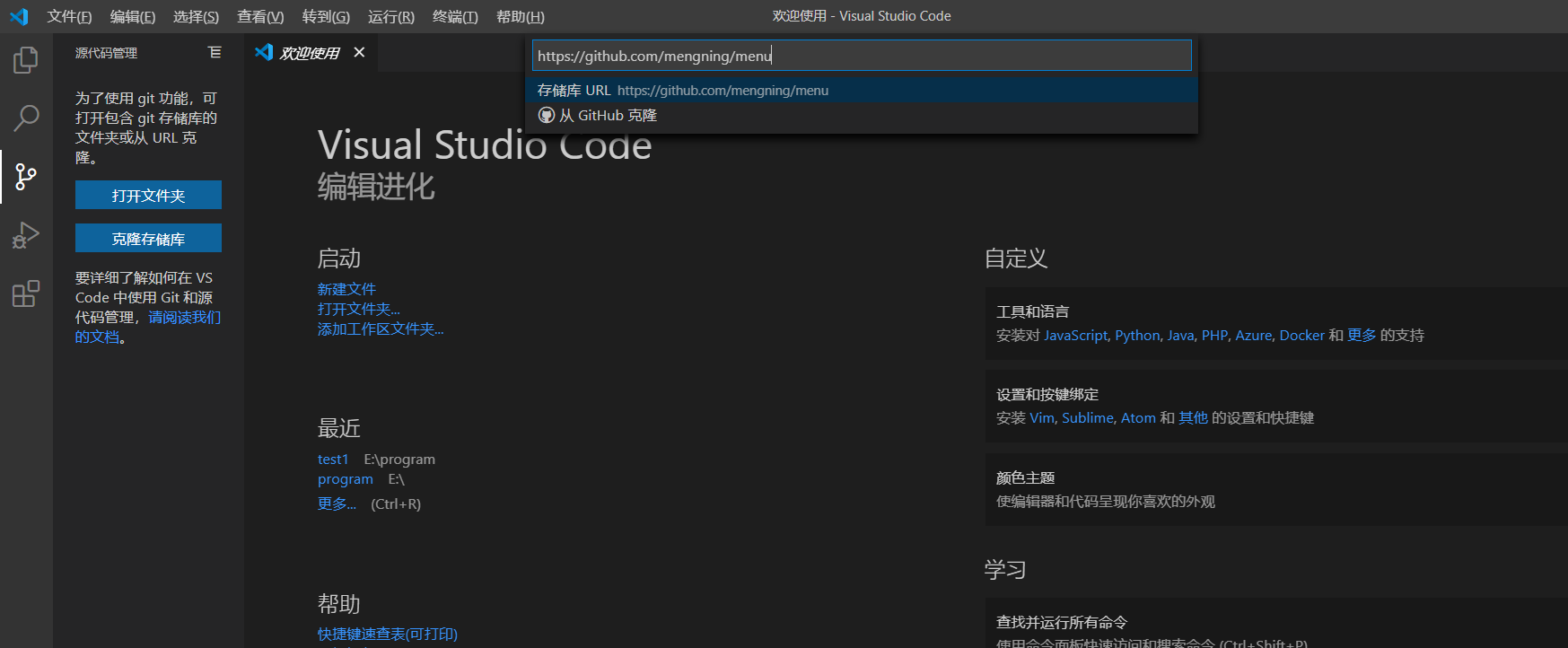Viewport: 1568px width, 648px height.
Task: Focus the repository URL input box
Action: [x=862, y=56]
